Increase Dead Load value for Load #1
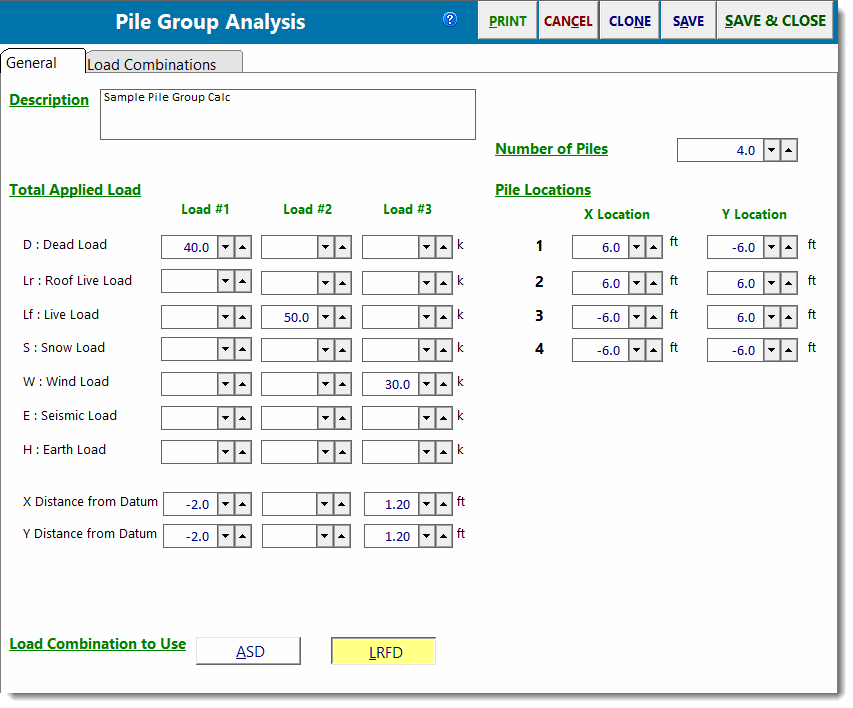The width and height of the screenshot is (853, 708). click(x=243, y=247)
